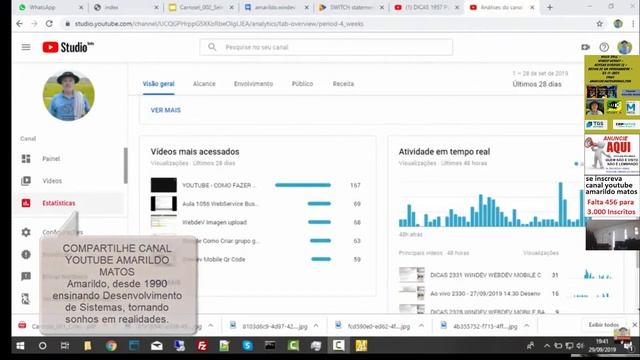Open Skype from the taskbar
640x360 pixels.
[x=247, y=346]
